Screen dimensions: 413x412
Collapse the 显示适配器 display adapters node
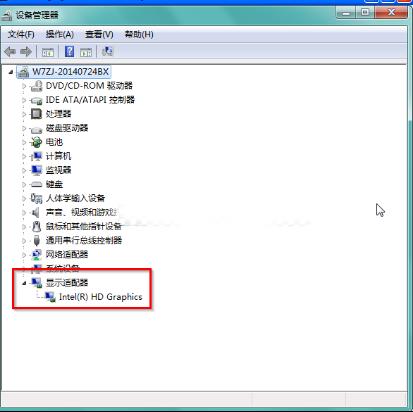pos(24,283)
